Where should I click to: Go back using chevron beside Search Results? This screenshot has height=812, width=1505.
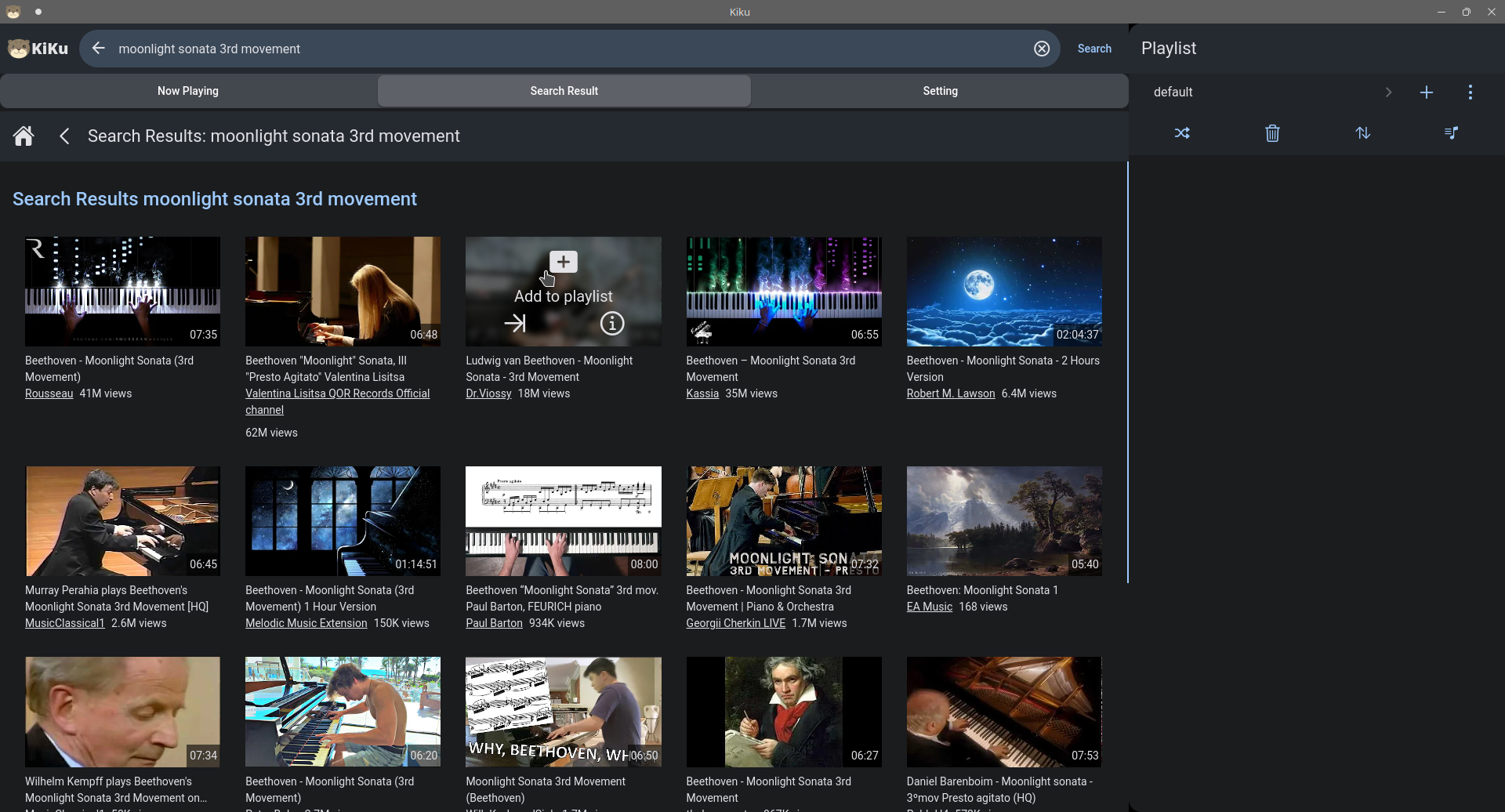pos(65,136)
